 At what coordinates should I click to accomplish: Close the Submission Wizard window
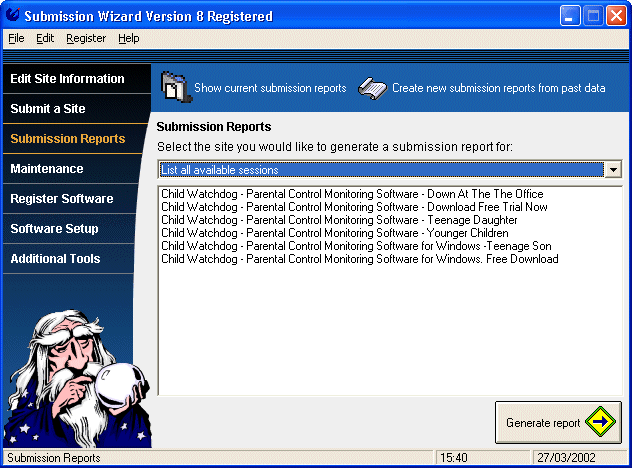[x=617, y=16]
